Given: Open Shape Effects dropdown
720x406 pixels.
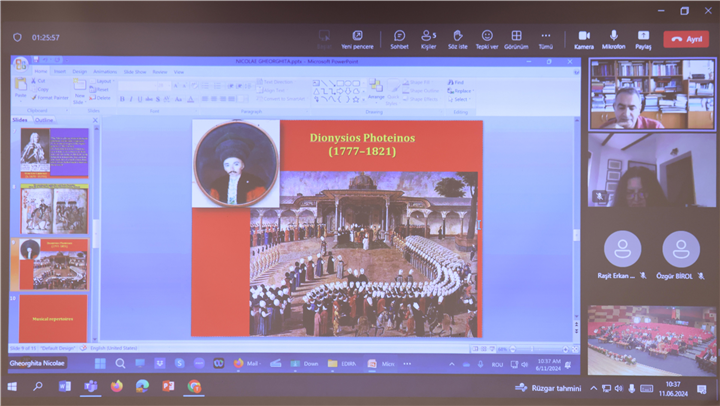Looking at the screenshot, I should (x=420, y=99).
